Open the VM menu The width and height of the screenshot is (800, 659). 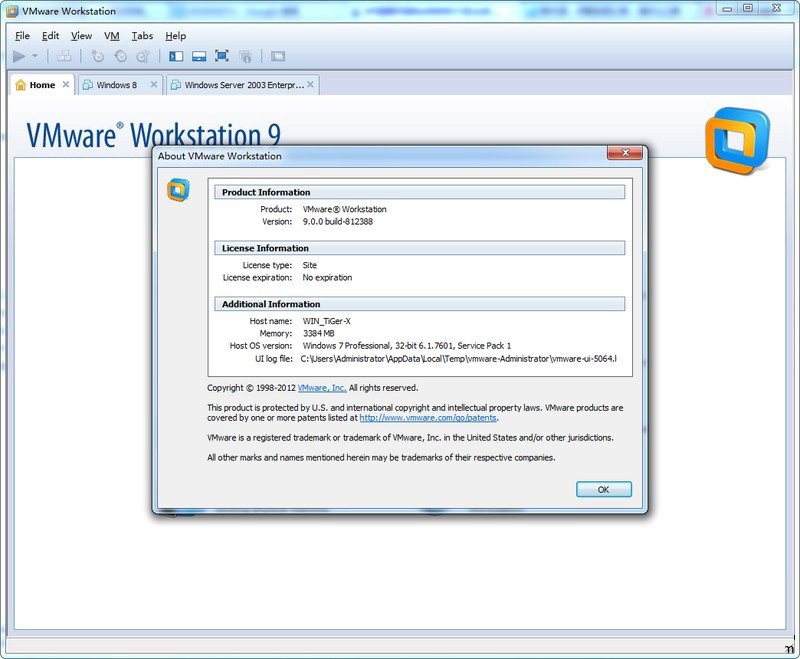coord(111,36)
